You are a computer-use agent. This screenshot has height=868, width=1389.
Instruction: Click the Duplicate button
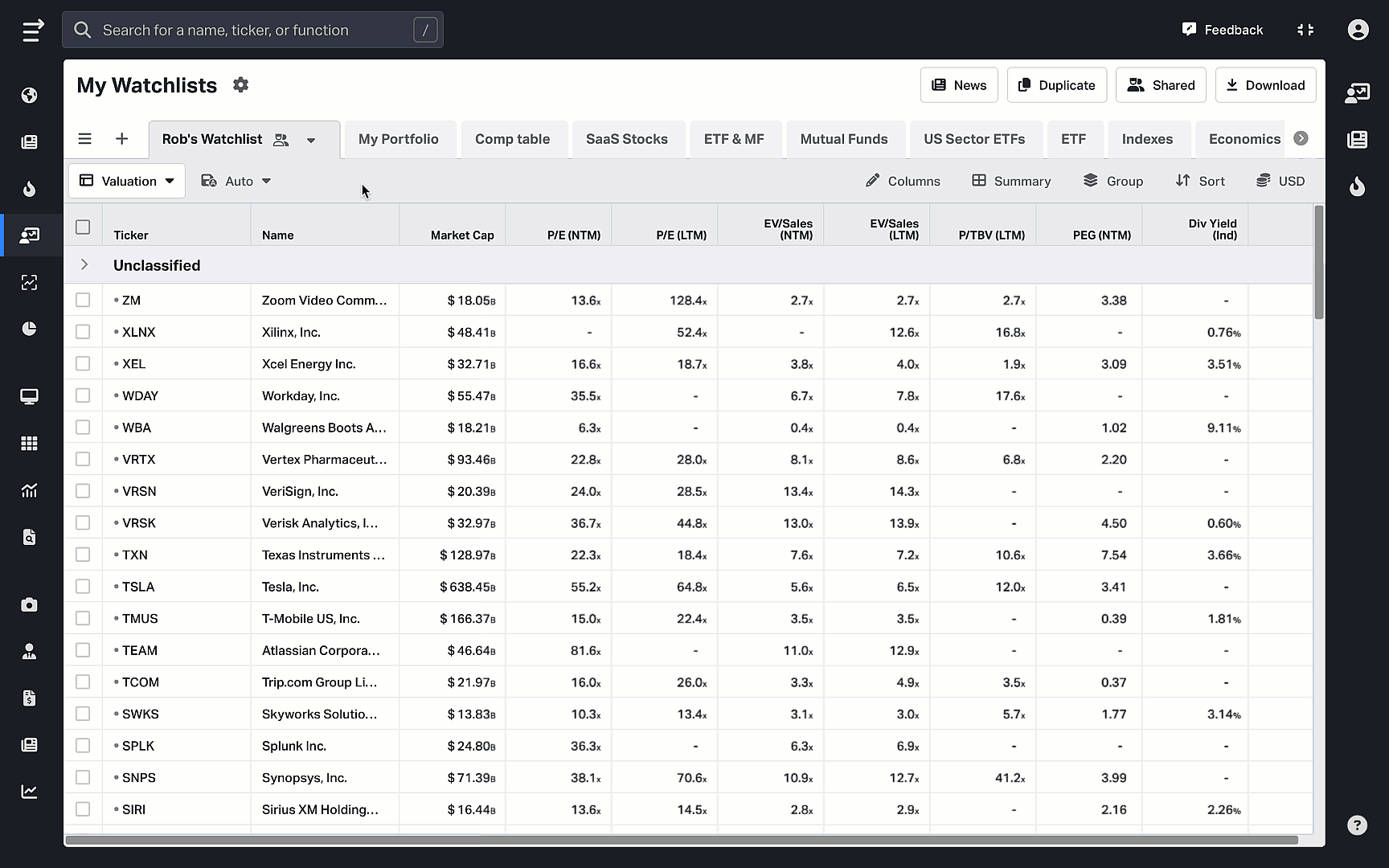point(1057,85)
